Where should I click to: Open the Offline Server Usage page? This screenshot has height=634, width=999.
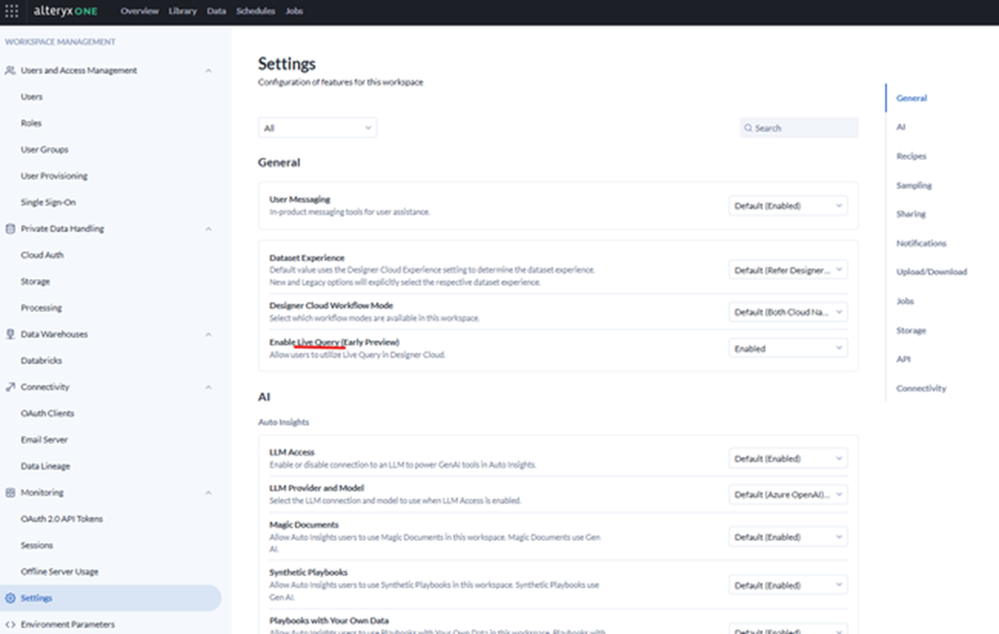click(x=59, y=572)
